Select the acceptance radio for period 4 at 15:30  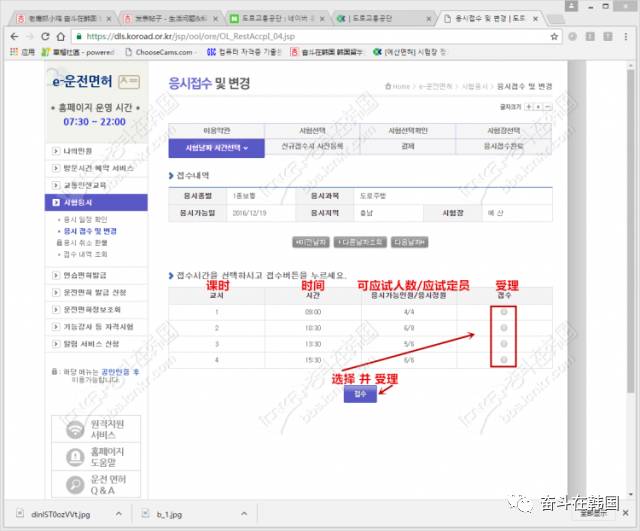pyautogui.click(x=504, y=360)
